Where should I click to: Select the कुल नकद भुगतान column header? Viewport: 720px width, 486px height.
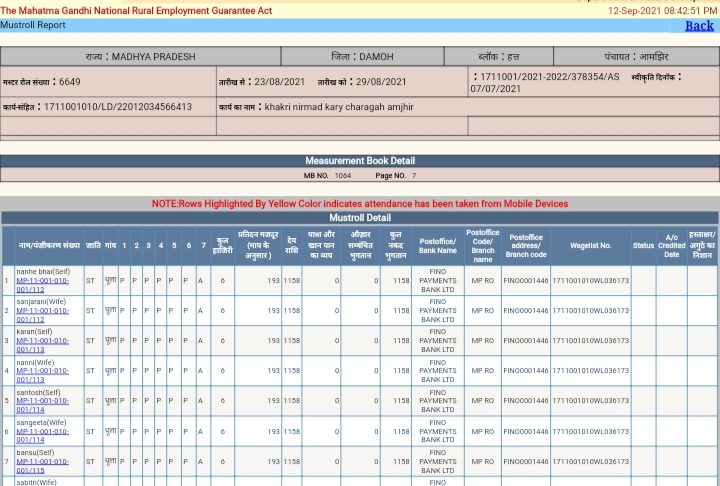[396, 245]
